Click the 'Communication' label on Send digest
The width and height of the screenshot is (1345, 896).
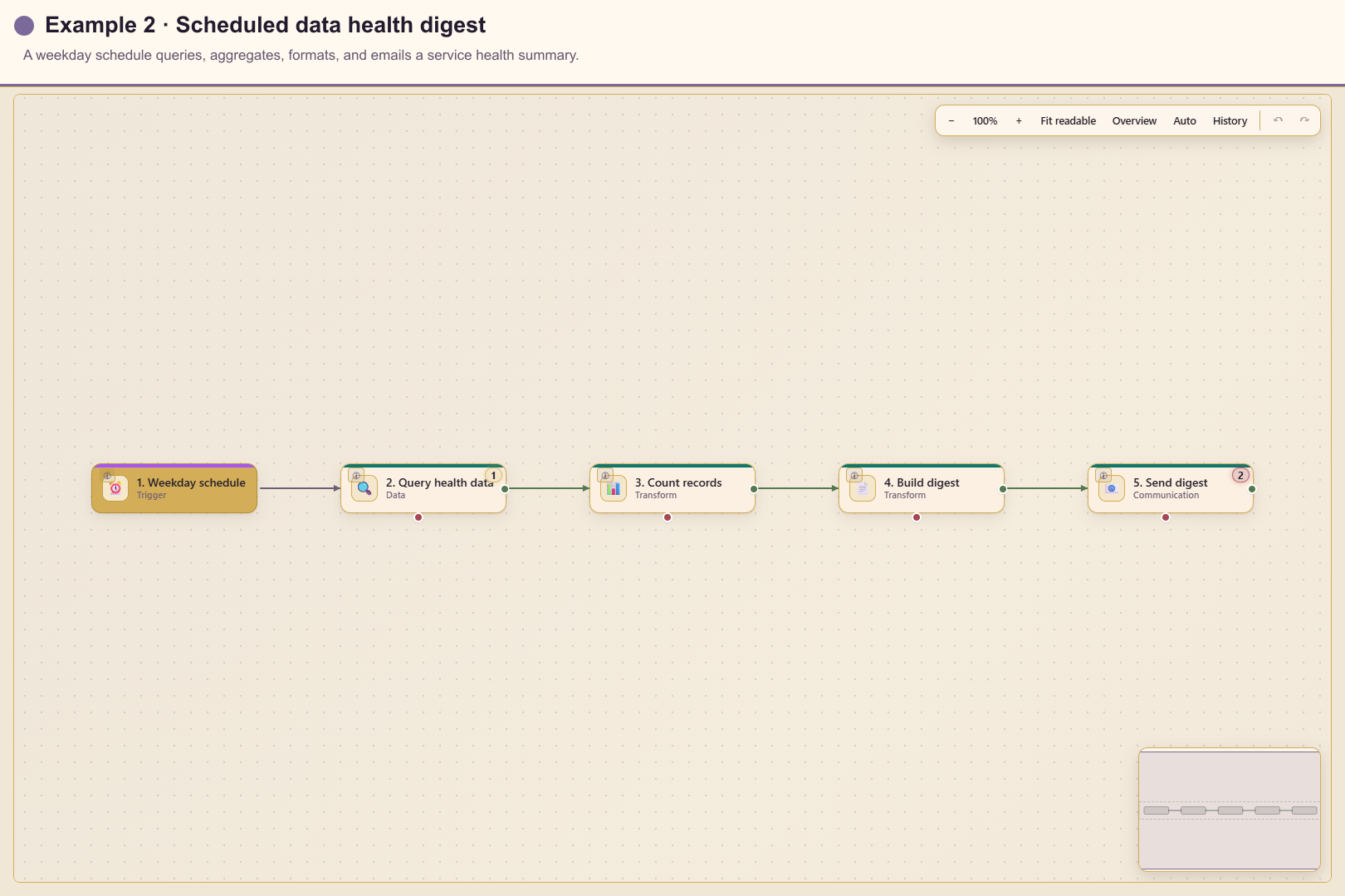[1166, 495]
